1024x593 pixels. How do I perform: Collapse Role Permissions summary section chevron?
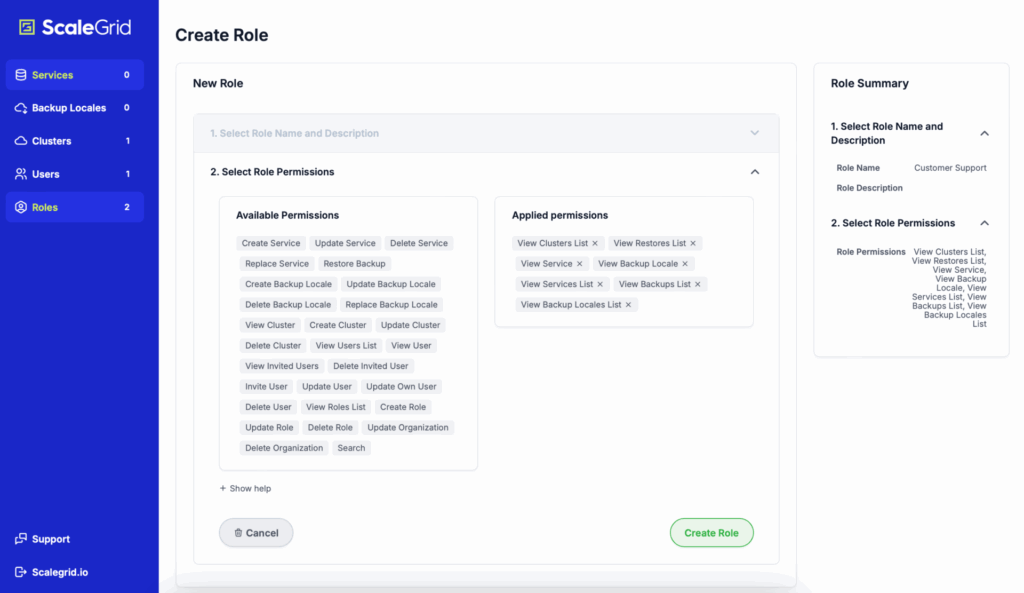[x=984, y=223]
